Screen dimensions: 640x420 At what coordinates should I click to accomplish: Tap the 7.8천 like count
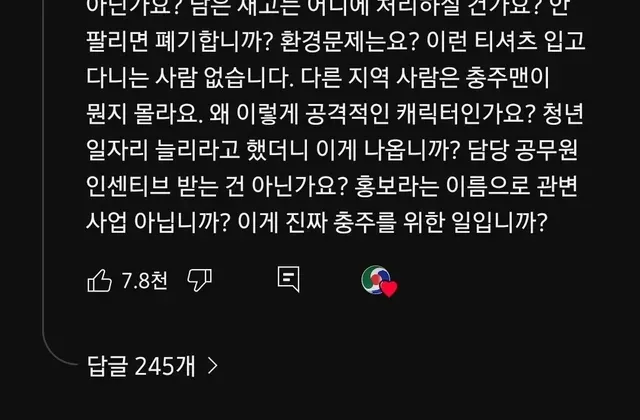144,281
